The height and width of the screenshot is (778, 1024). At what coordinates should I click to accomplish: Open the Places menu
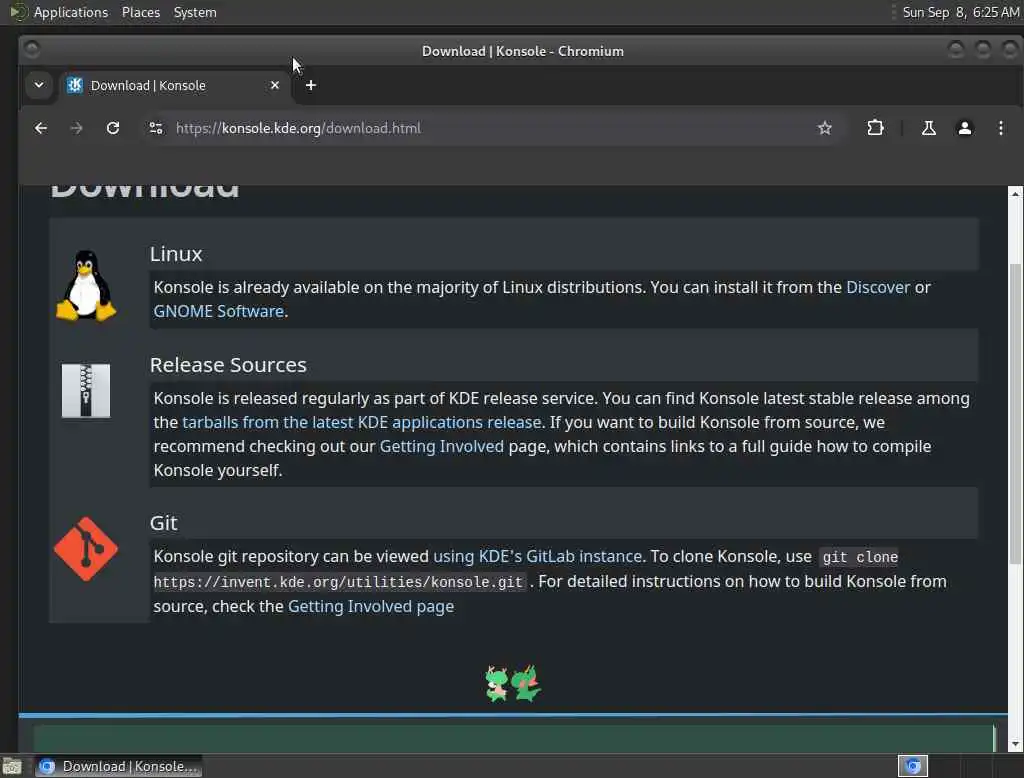click(x=141, y=12)
